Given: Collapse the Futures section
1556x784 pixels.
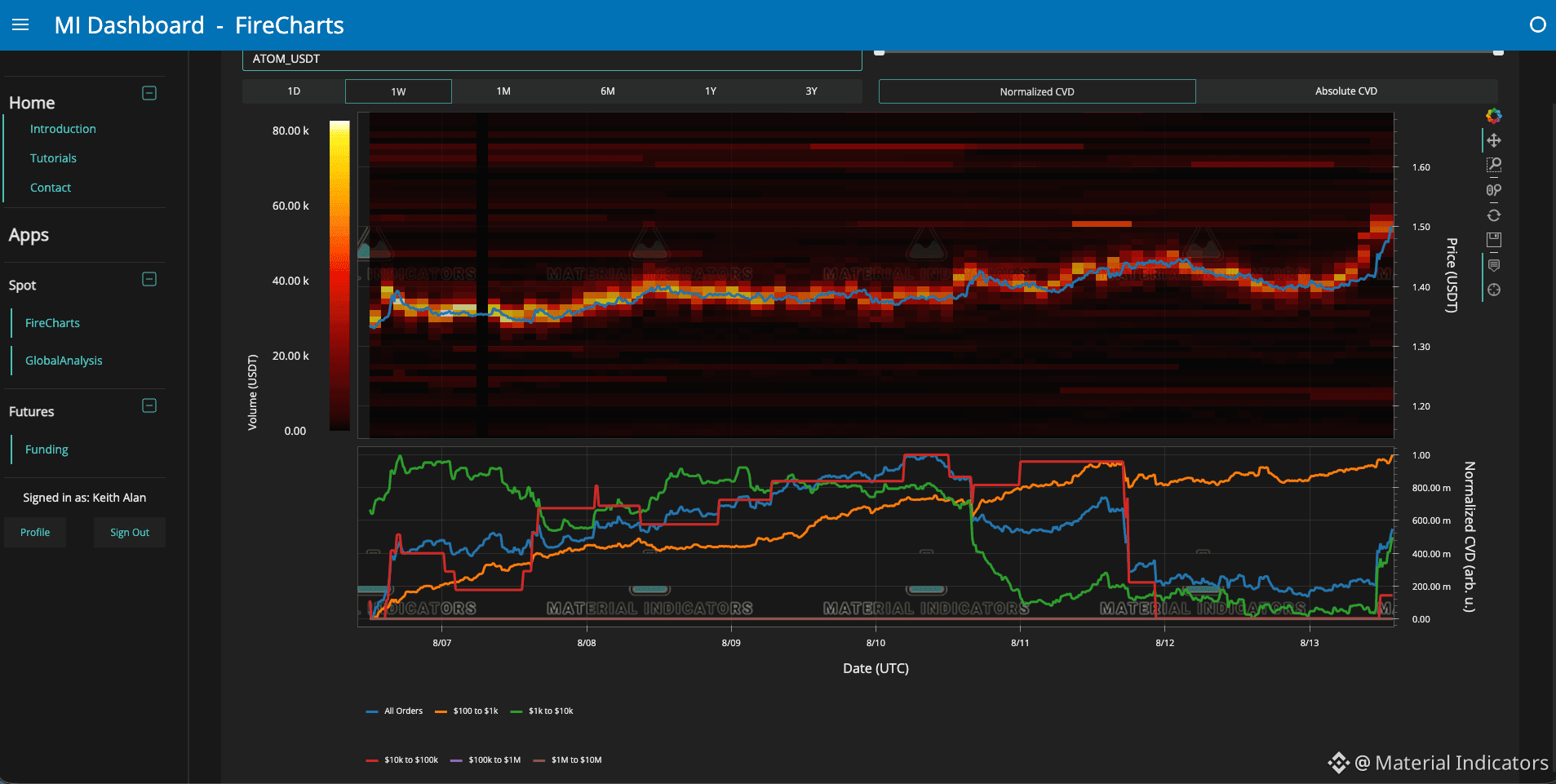Looking at the screenshot, I should point(149,405).
